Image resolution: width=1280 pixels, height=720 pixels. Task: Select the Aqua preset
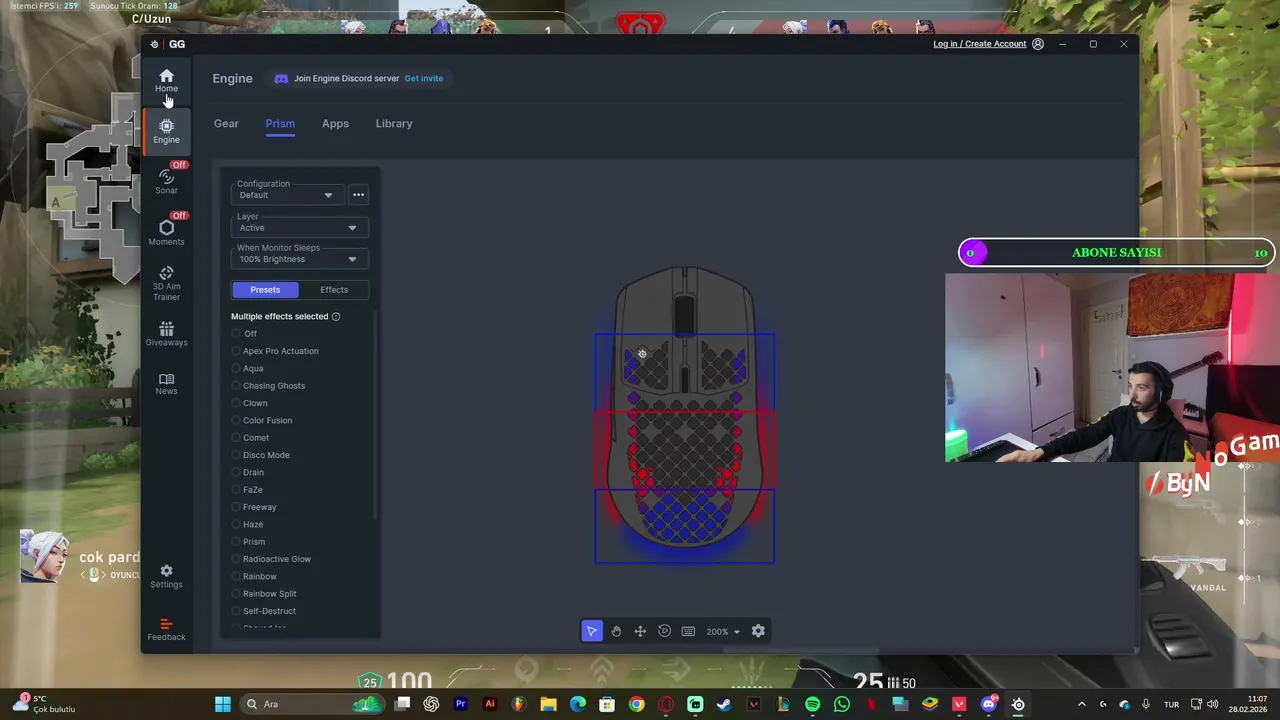[248, 368]
